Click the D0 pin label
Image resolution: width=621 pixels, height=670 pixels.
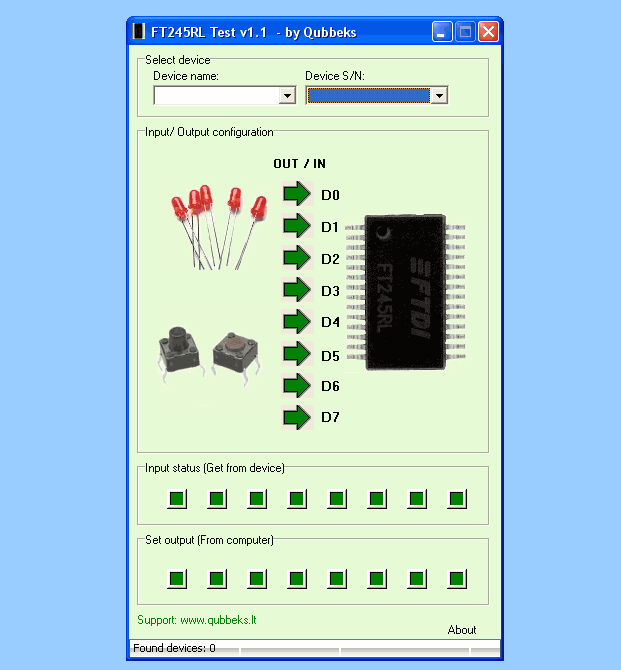point(330,195)
